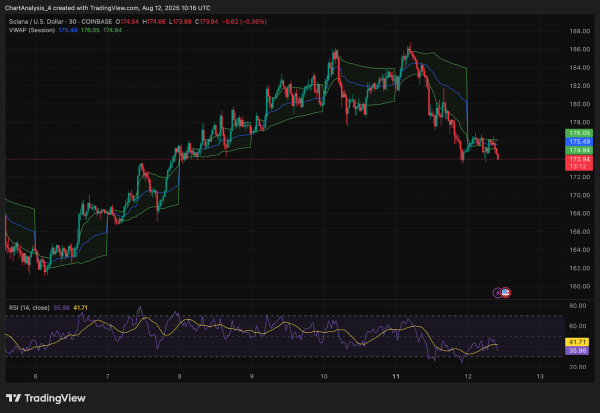Click the blue 175.49 price axis tag
This screenshot has height=413, width=600.
[579, 142]
